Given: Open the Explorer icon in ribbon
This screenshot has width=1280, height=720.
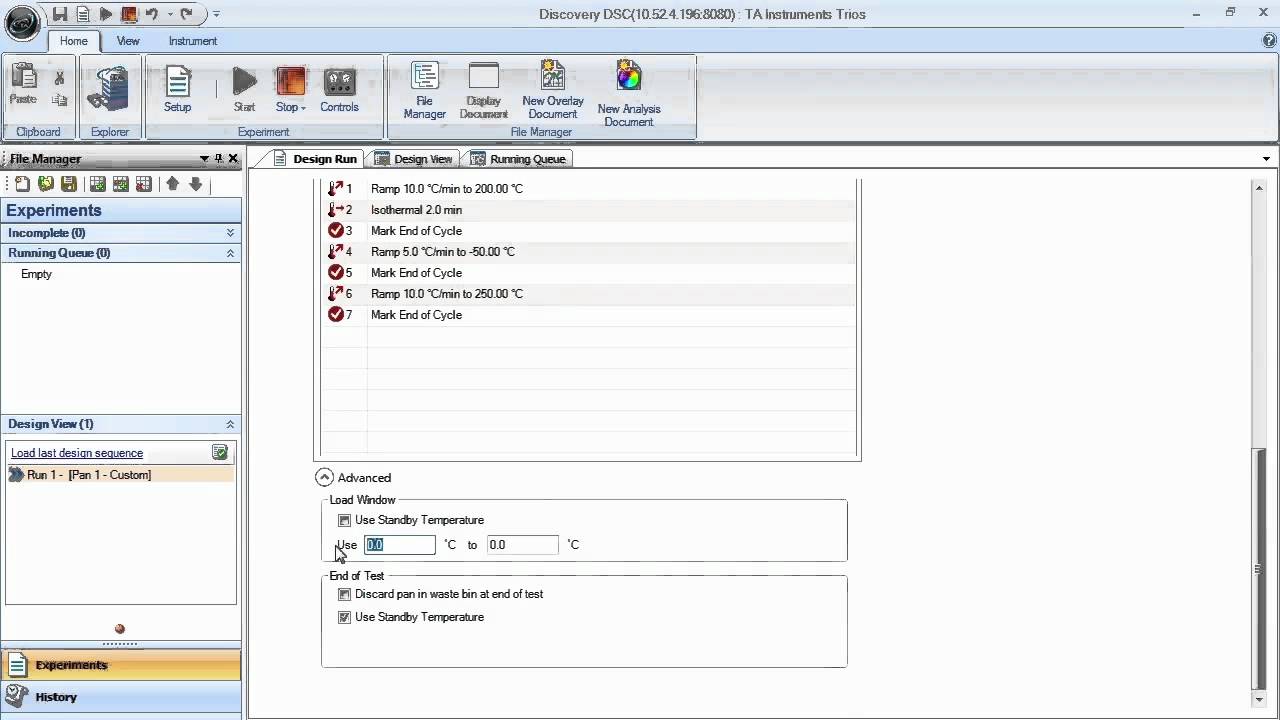Looking at the screenshot, I should 109,92.
